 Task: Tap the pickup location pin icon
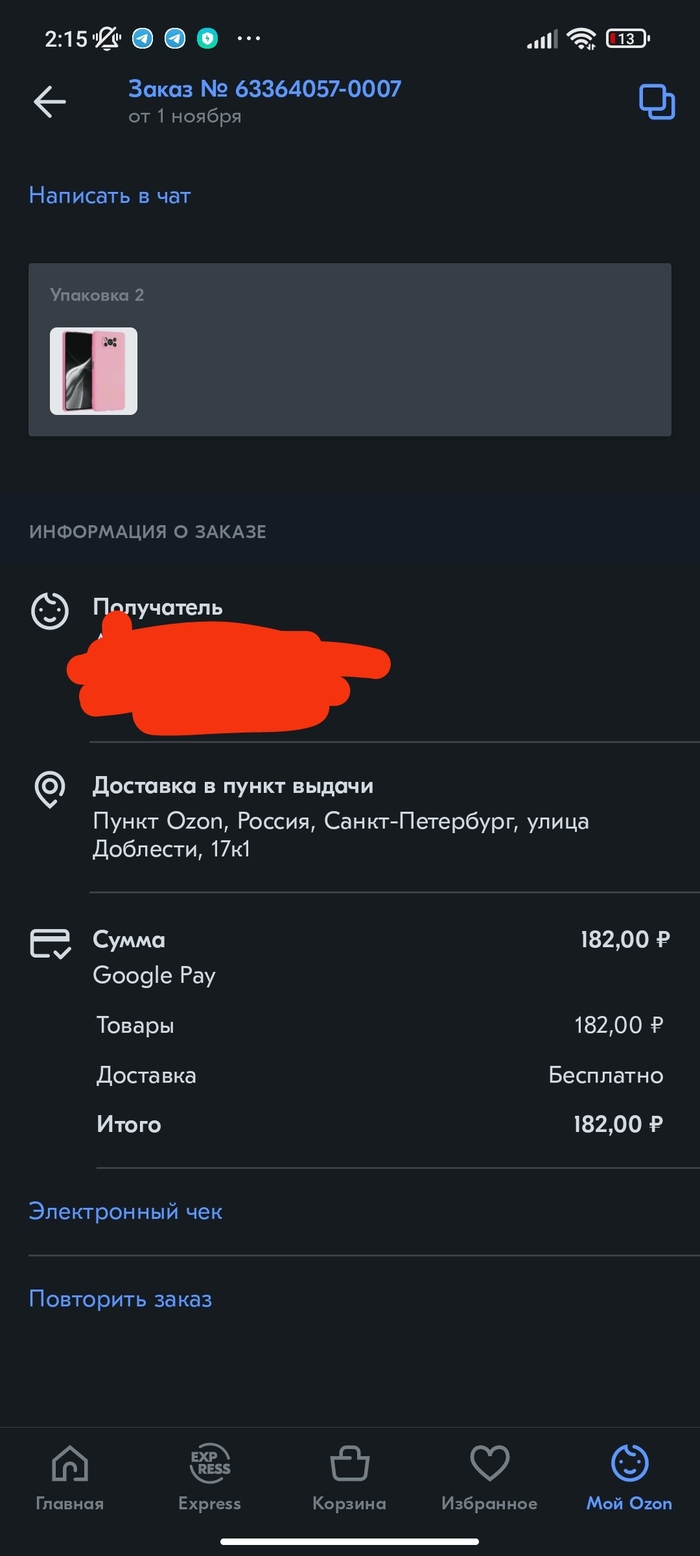pyautogui.click(x=49, y=789)
